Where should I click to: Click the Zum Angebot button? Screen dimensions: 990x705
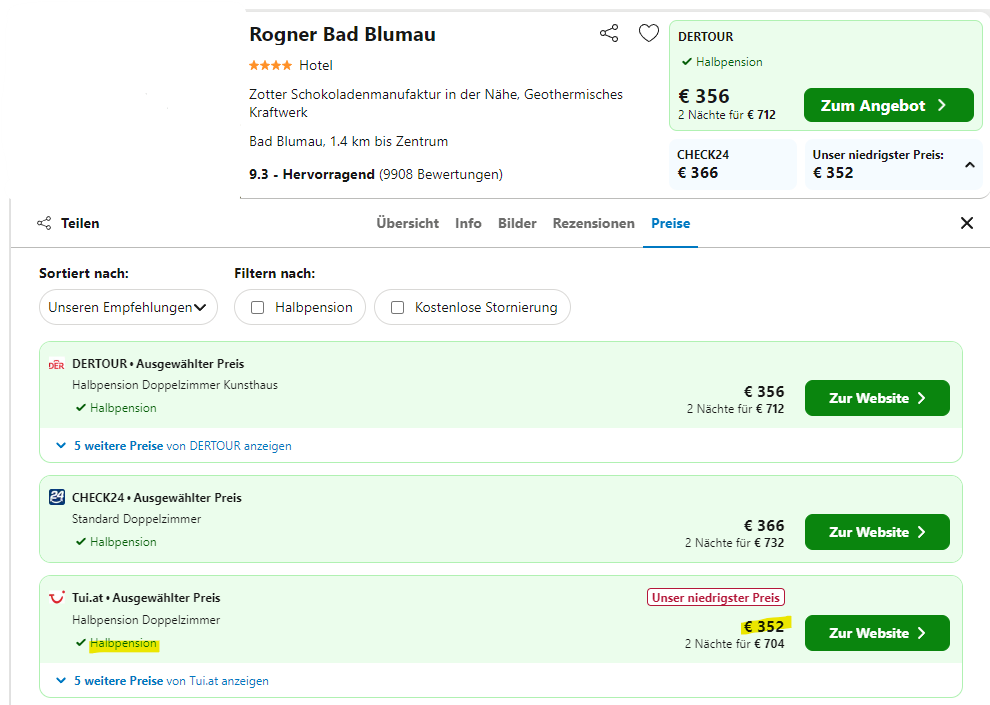pyautogui.click(x=888, y=105)
